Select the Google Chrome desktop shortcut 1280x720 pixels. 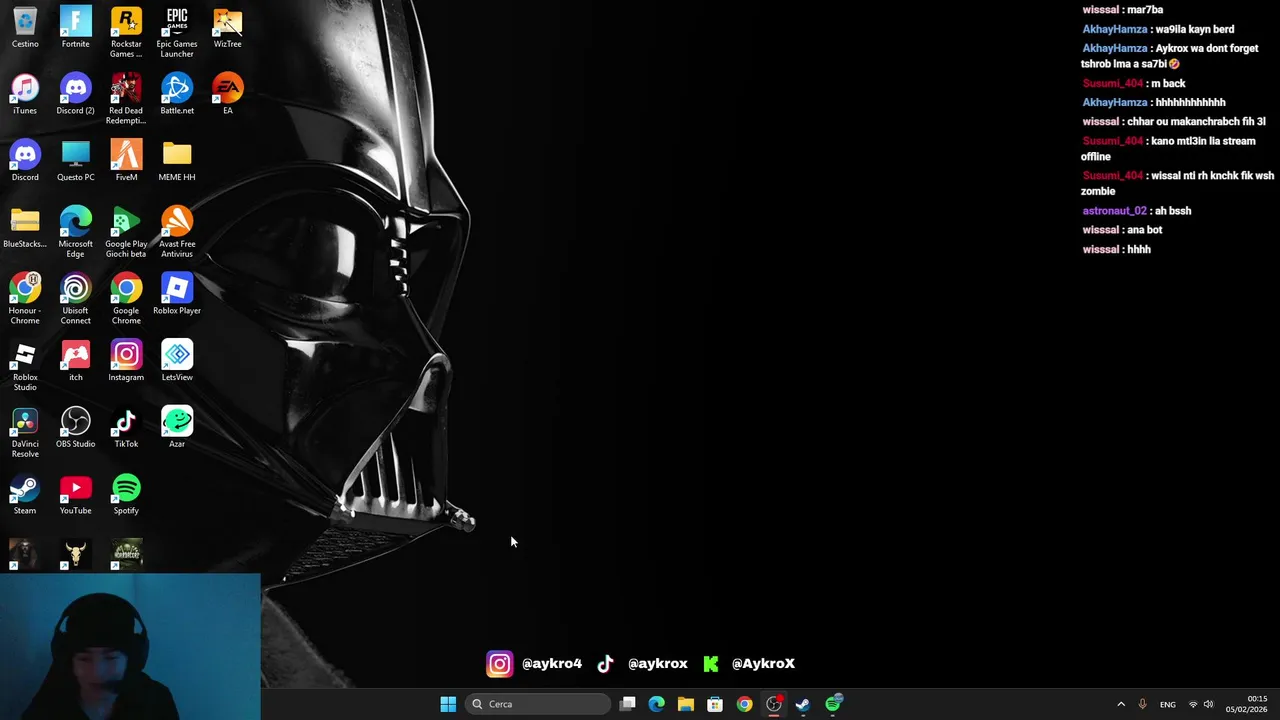126,299
